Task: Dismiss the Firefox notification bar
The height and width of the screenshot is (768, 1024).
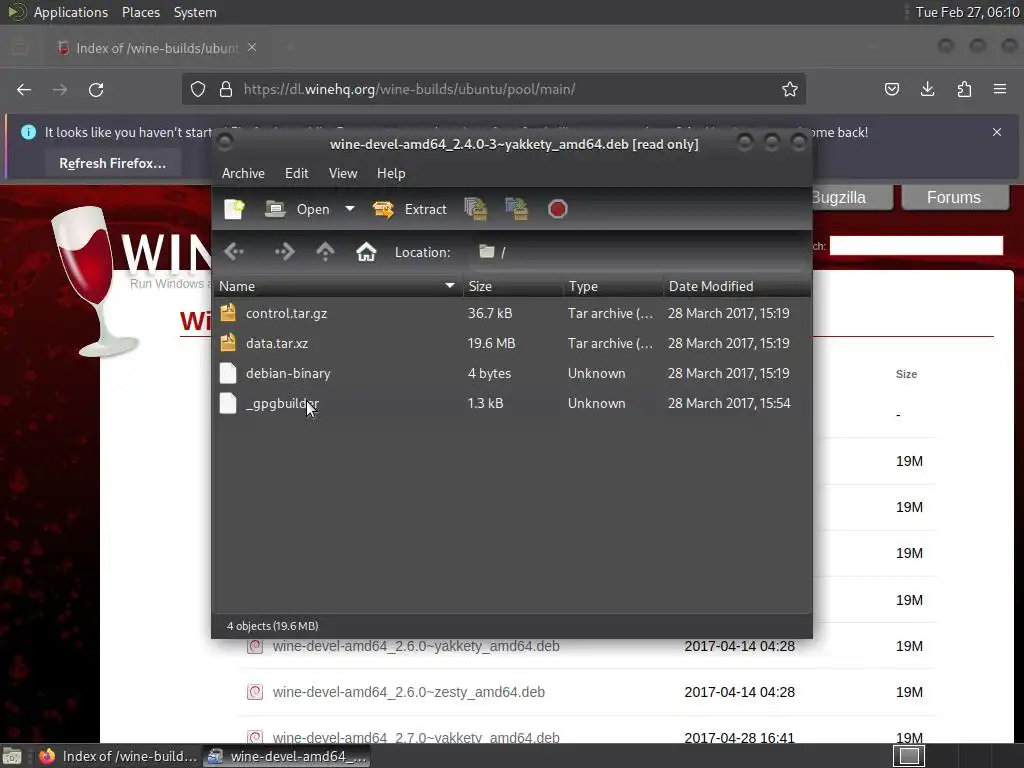Action: point(997,132)
